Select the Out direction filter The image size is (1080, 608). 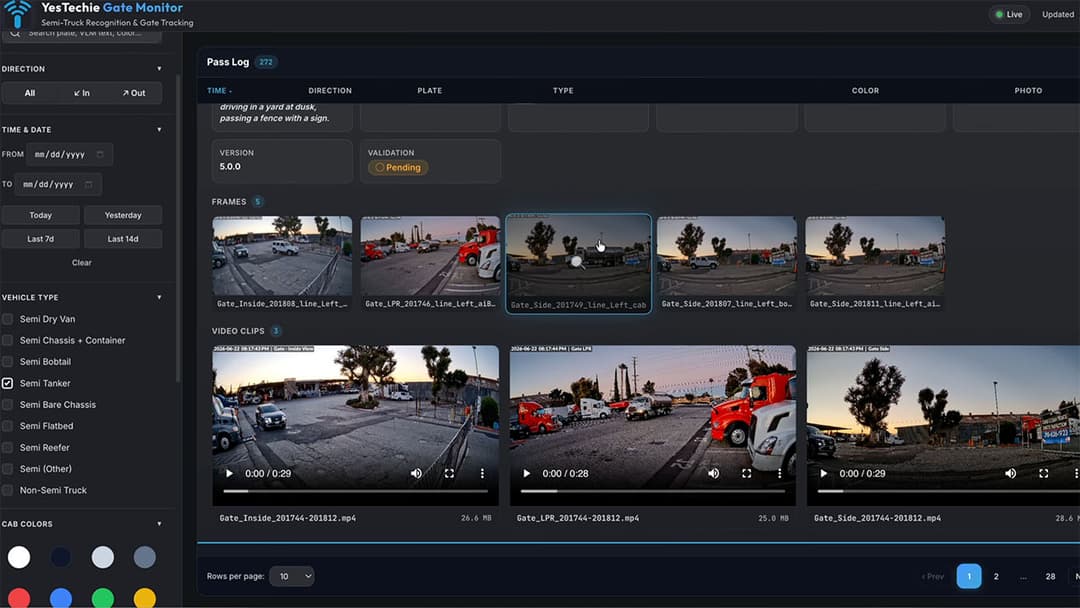pyautogui.click(x=134, y=93)
